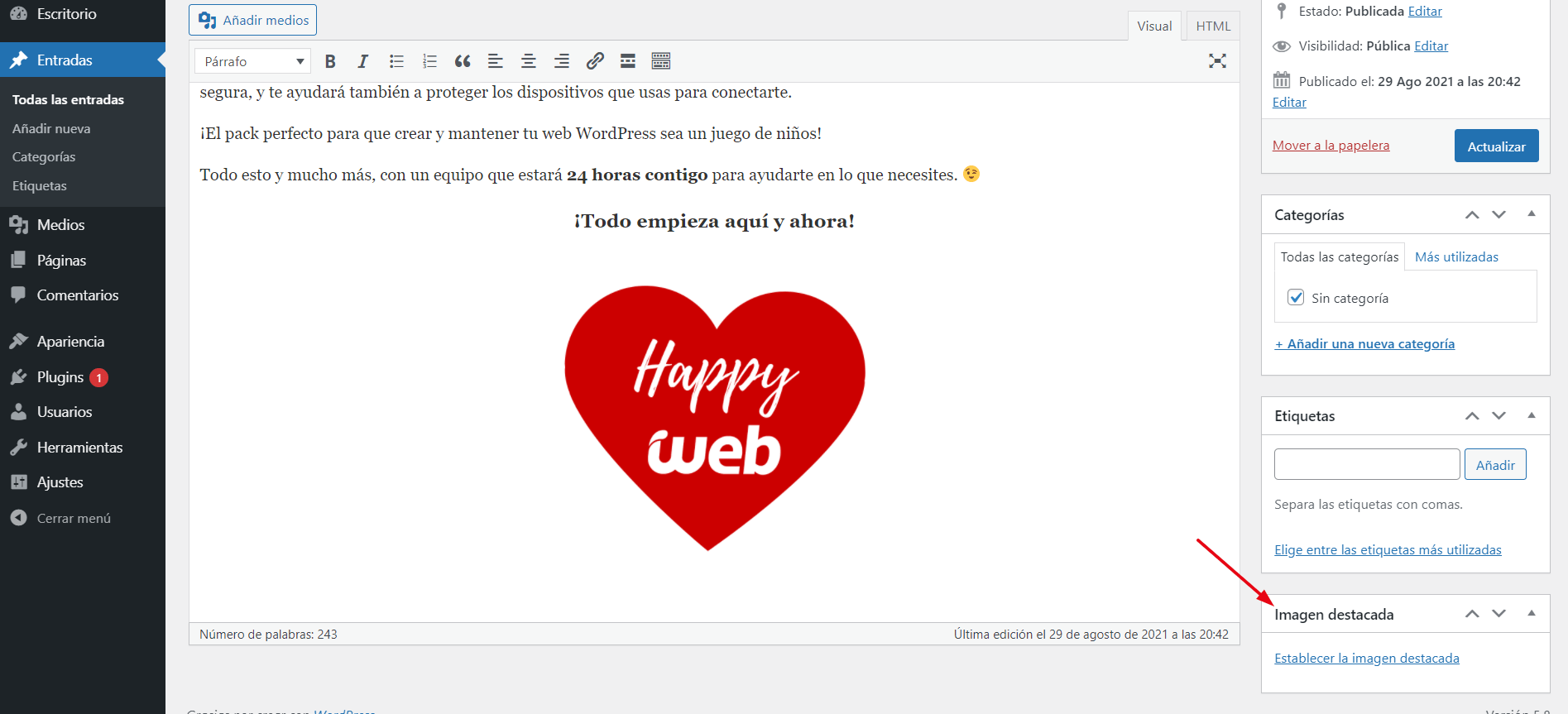Move Imagen destacada panel up
1568x714 pixels.
tap(1472, 614)
